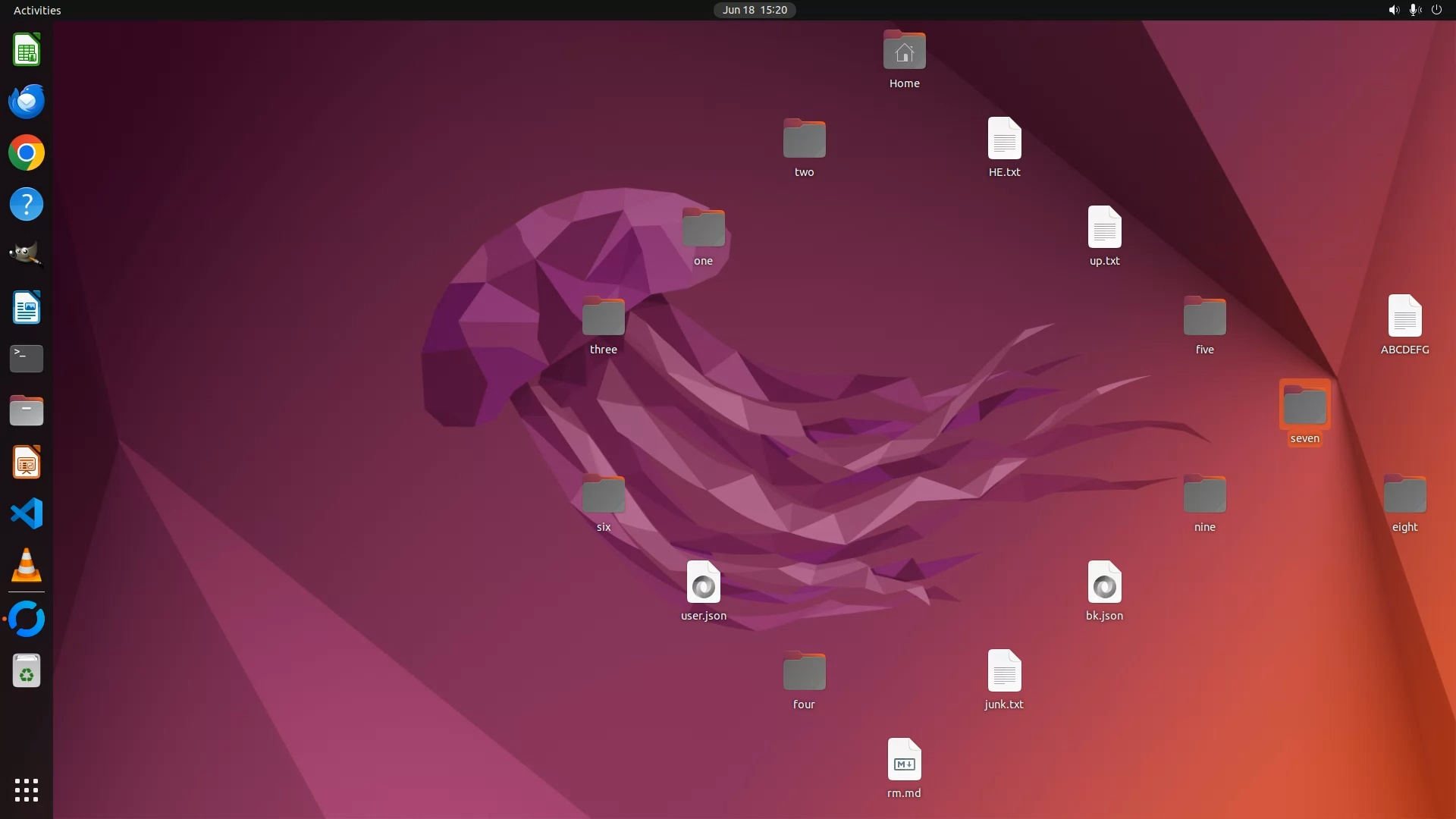Open the date and time menu
The width and height of the screenshot is (1456, 819).
tap(754, 10)
